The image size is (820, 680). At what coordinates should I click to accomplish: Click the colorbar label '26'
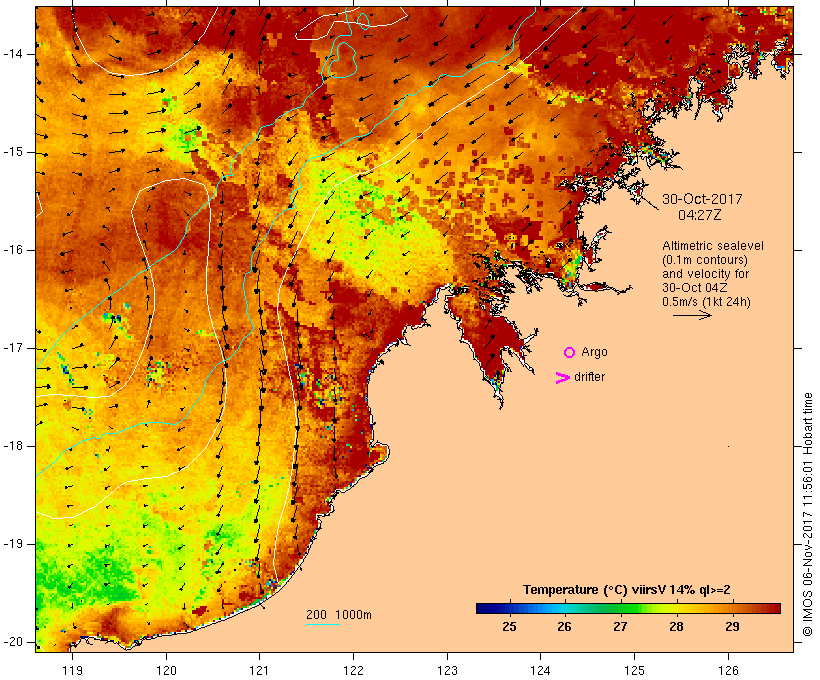pyautogui.click(x=564, y=627)
